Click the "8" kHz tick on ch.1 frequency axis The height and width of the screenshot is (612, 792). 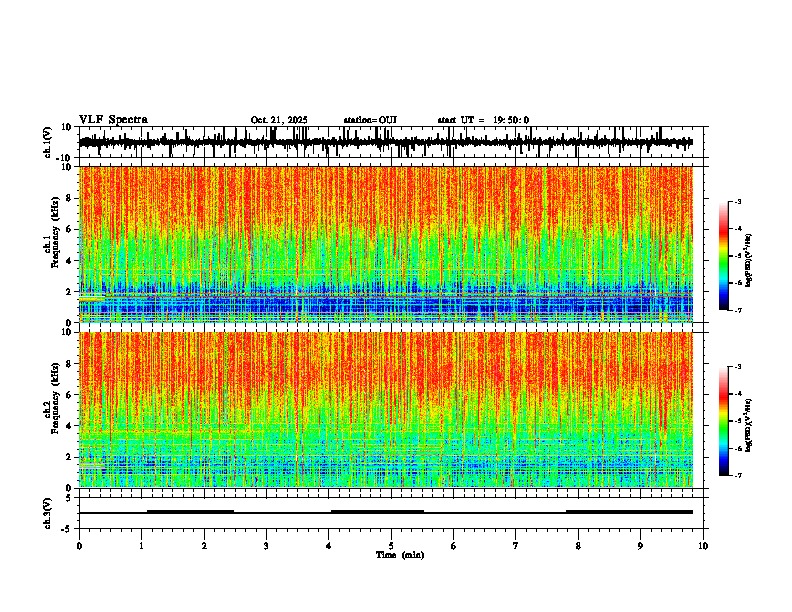[70, 198]
